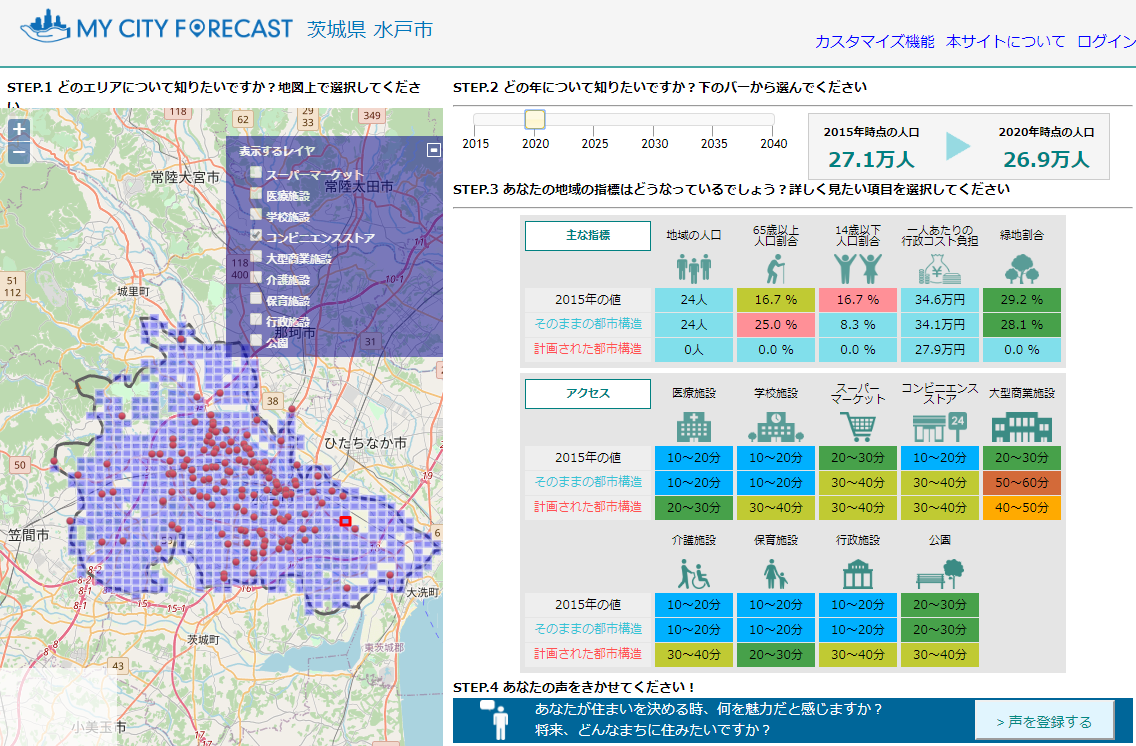This screenshot has width=1136, height=746.
Task: Toggle the 学校施設 layer checkbox
Action: (256, 215)
